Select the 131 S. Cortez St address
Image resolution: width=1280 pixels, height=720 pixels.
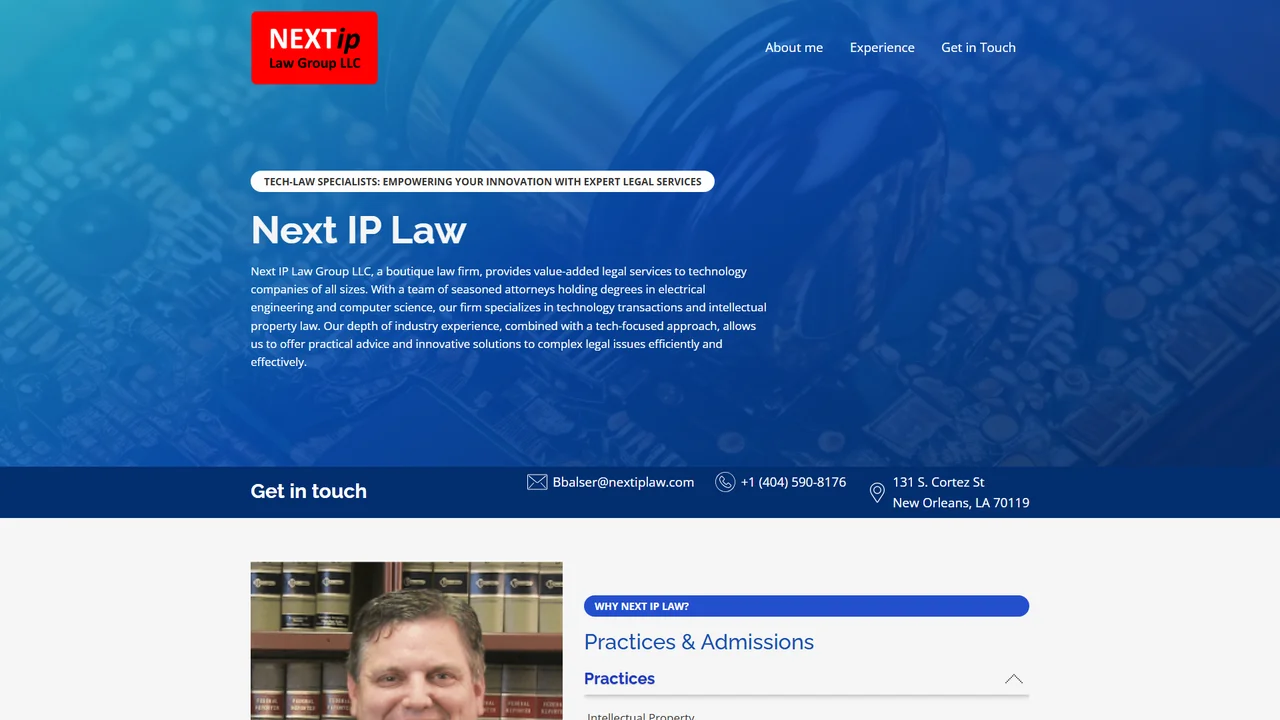pos(939,482)
